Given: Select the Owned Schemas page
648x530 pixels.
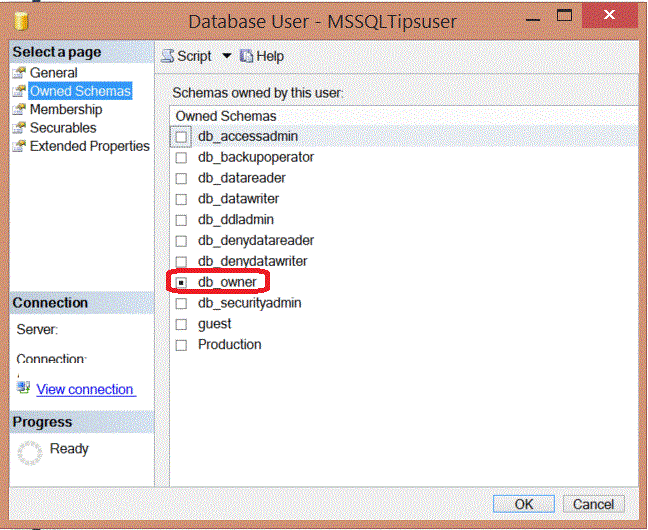Looking at the screenshot, I should [80, 91].
